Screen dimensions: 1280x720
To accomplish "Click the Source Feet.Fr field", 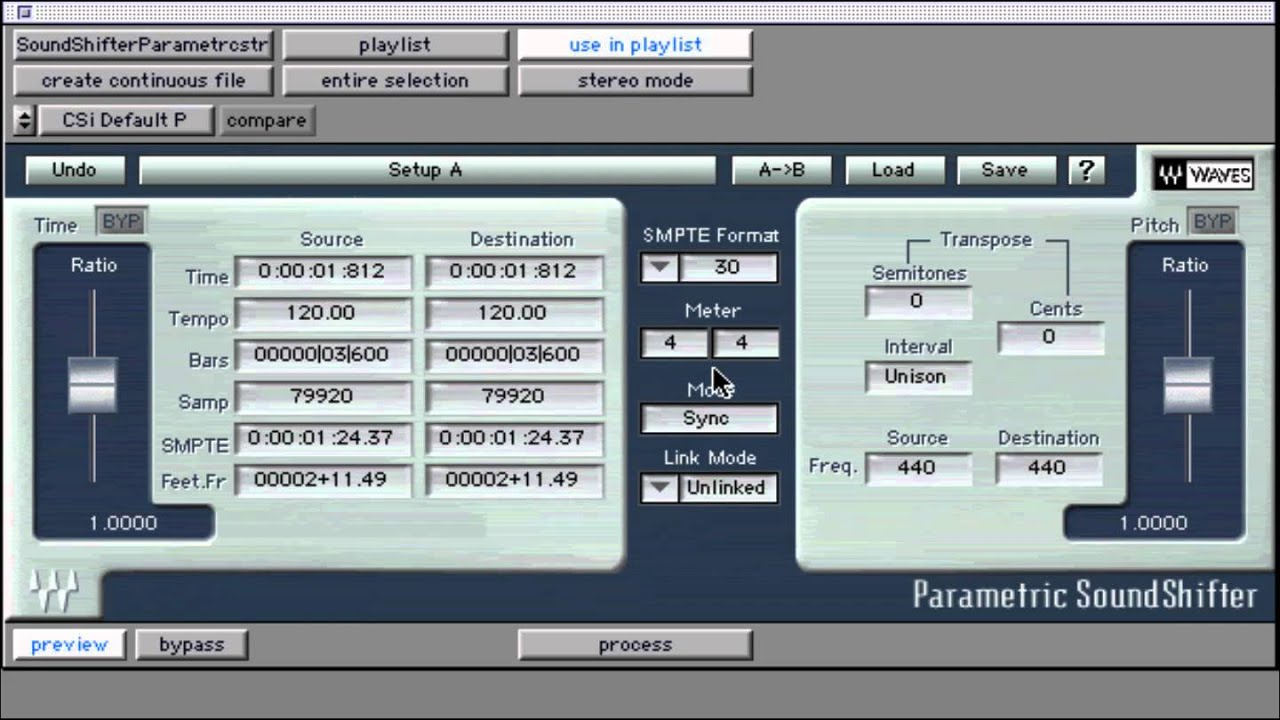I will (x=323, y=481).
